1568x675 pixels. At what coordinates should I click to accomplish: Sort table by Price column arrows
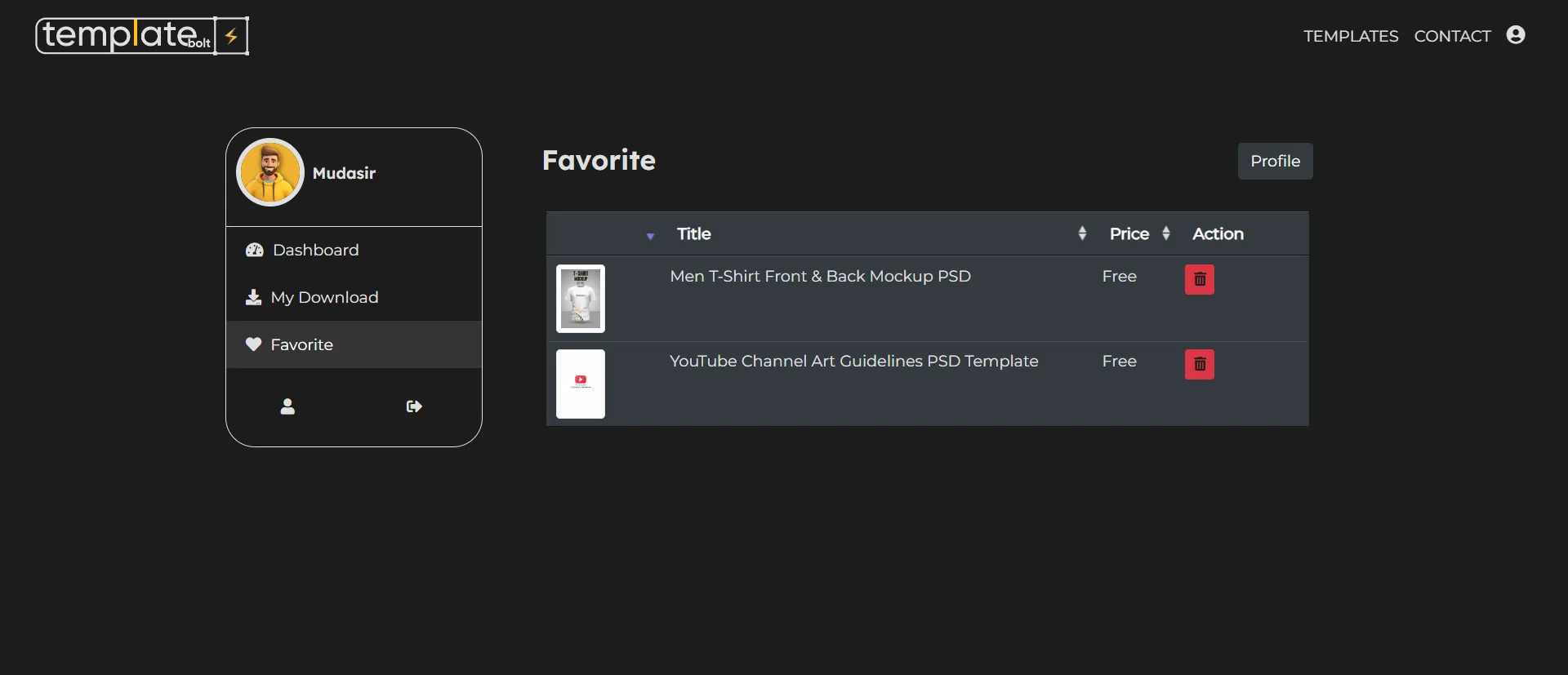click(1166, 233)
